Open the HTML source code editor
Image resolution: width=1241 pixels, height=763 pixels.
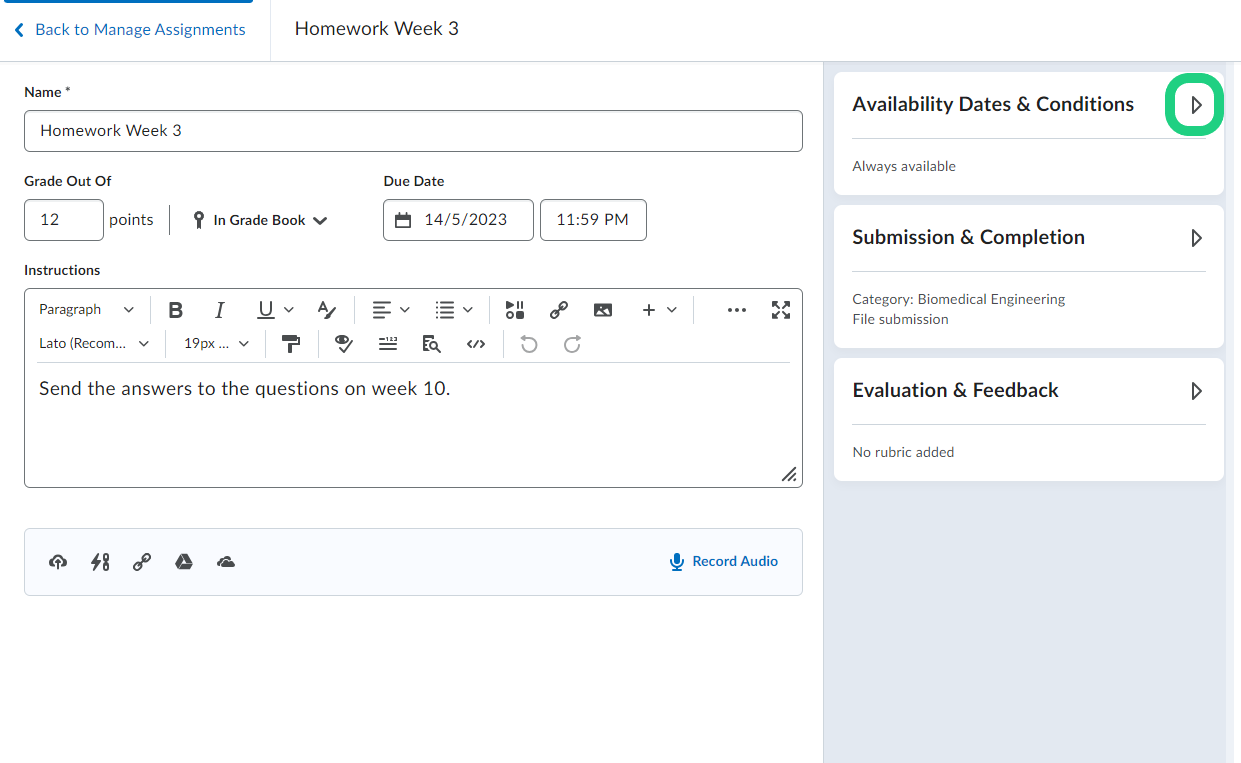coord(476,344)
